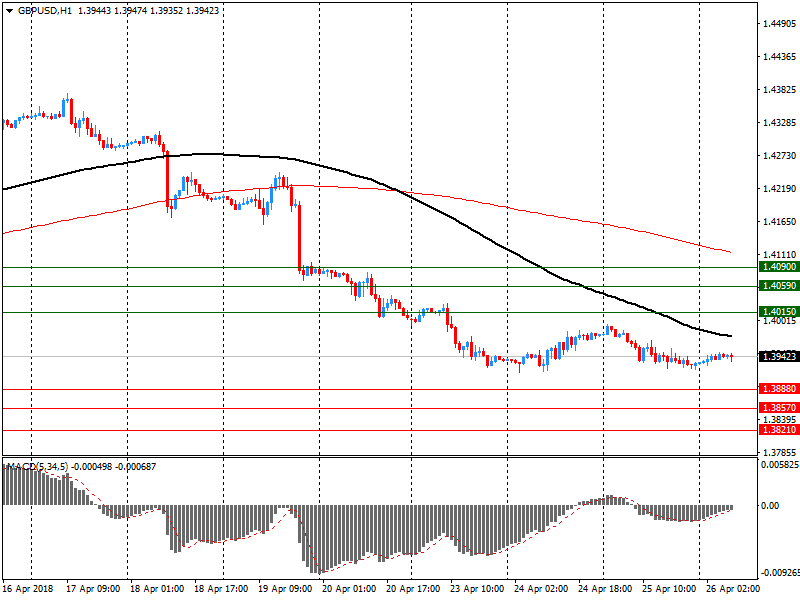
Task: Click the 25 Apr 10:00 time label
Action: (x=669, y=588)
